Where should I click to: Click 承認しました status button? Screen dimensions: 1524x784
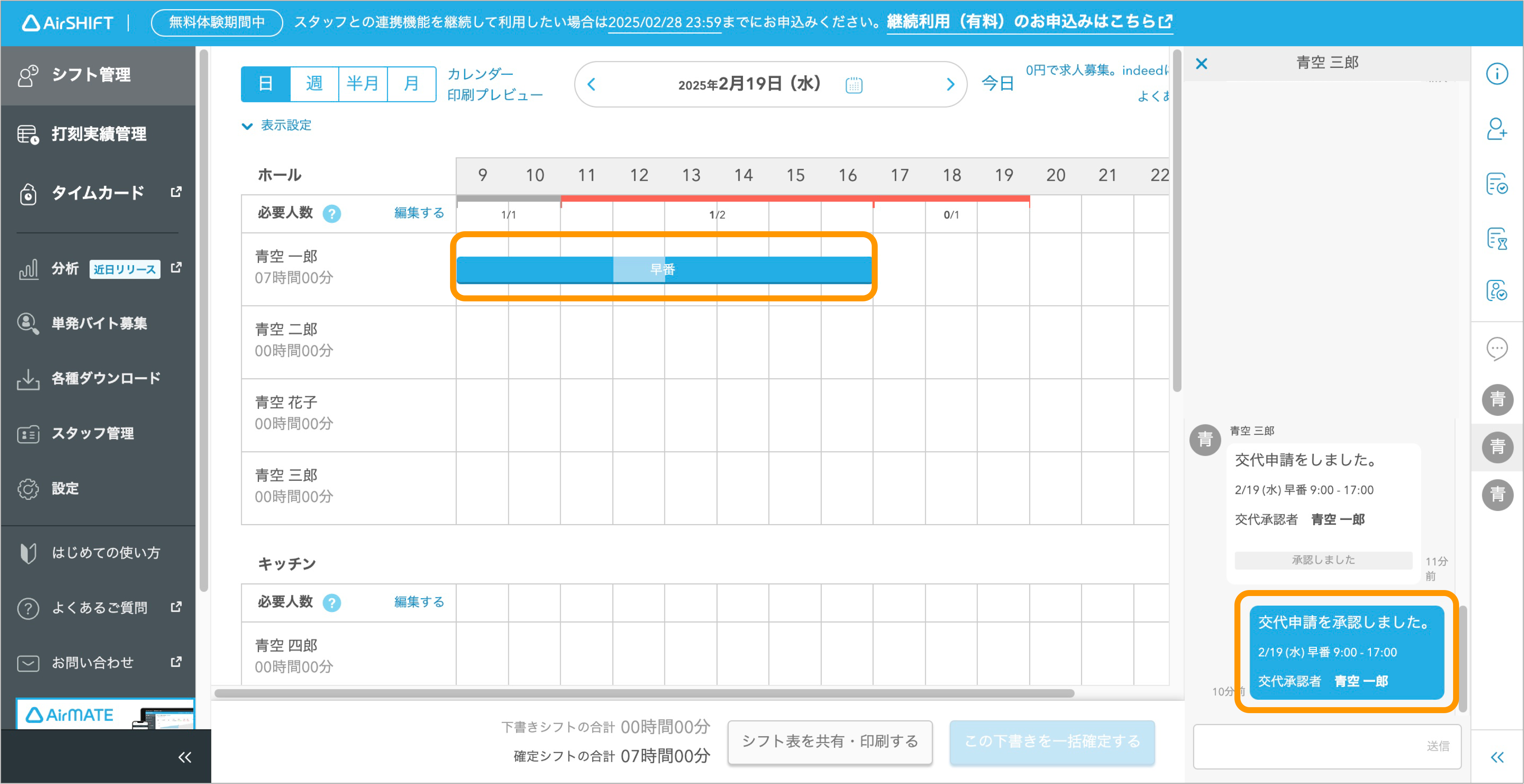pos(1324,560)
